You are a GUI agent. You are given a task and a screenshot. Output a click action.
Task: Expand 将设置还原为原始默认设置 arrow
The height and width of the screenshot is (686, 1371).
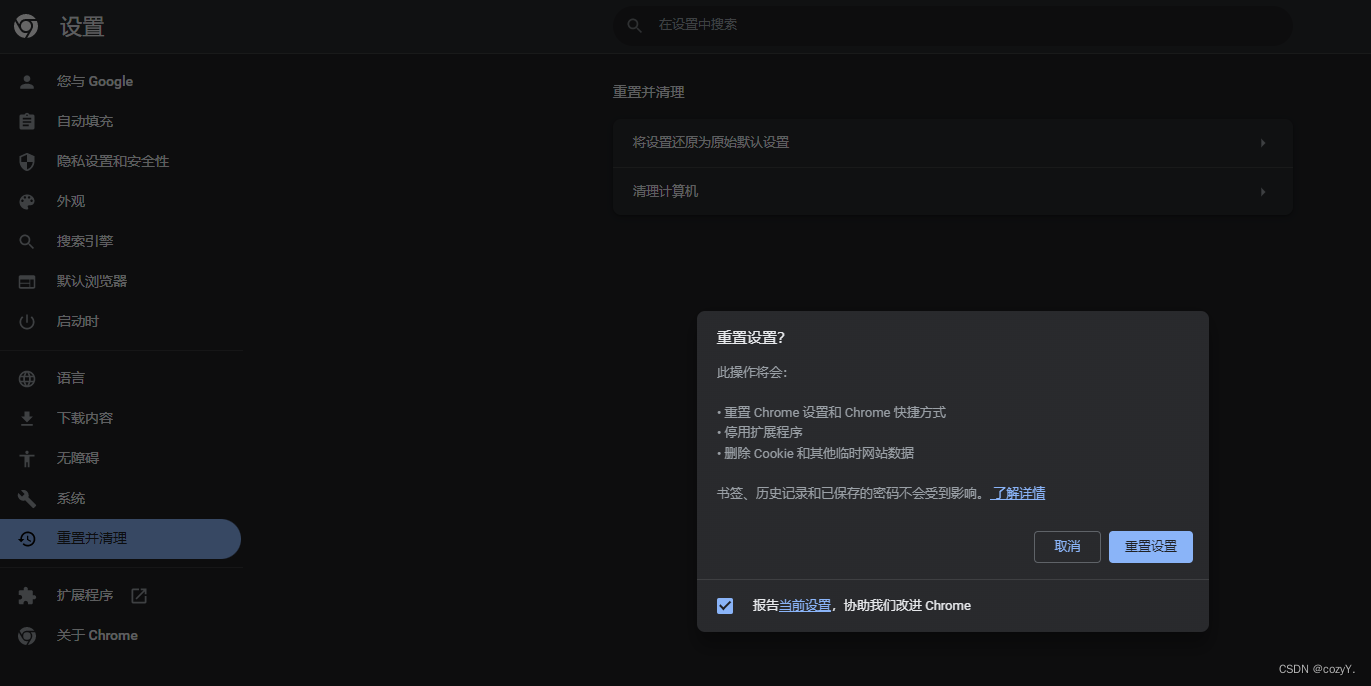1263,143
